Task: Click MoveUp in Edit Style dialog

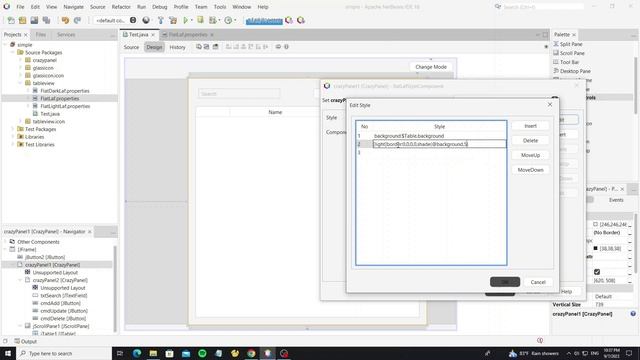Action: (x=530, y=155)
